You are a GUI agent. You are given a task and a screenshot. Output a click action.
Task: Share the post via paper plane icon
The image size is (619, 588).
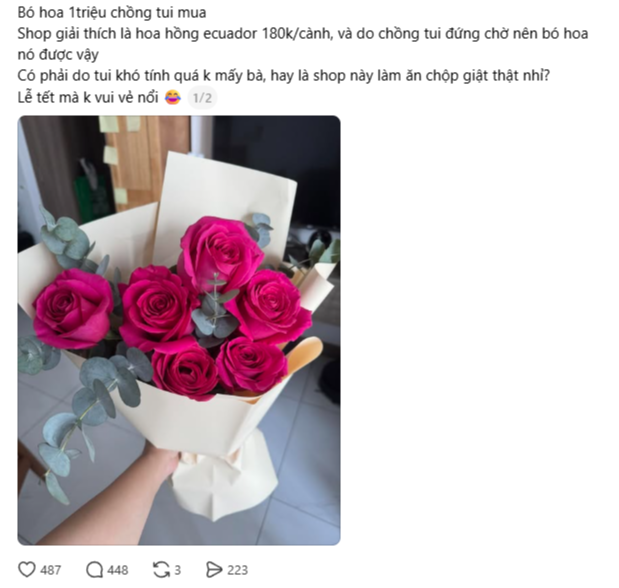coord(214,570)
